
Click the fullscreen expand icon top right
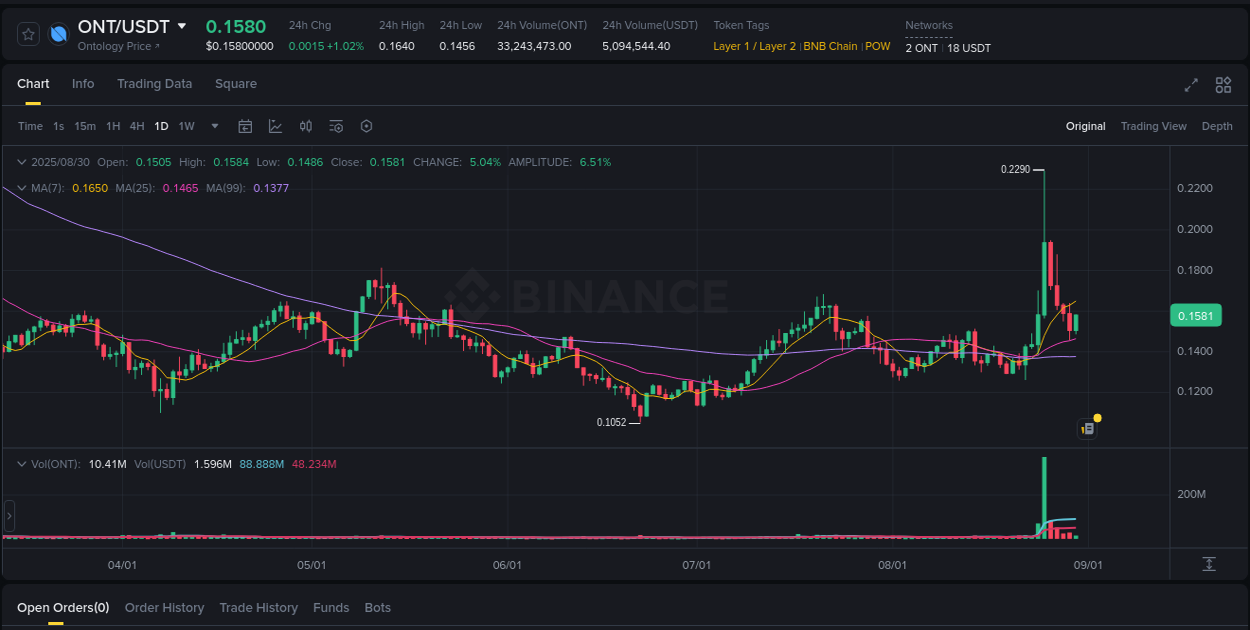click(1191, 85)
